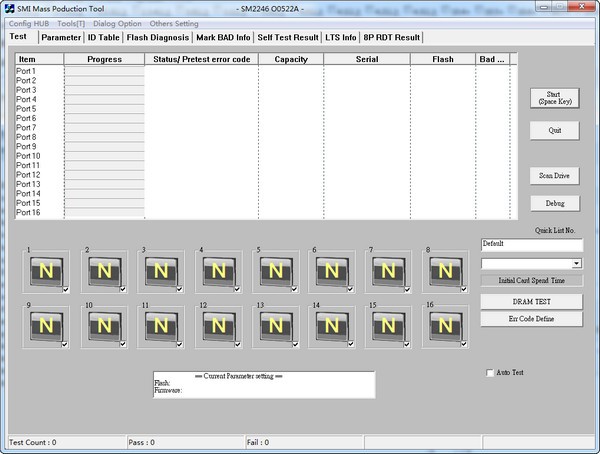Click the port 13 status N icon
The image size is (600, 454).
click(x=276, y=326)
